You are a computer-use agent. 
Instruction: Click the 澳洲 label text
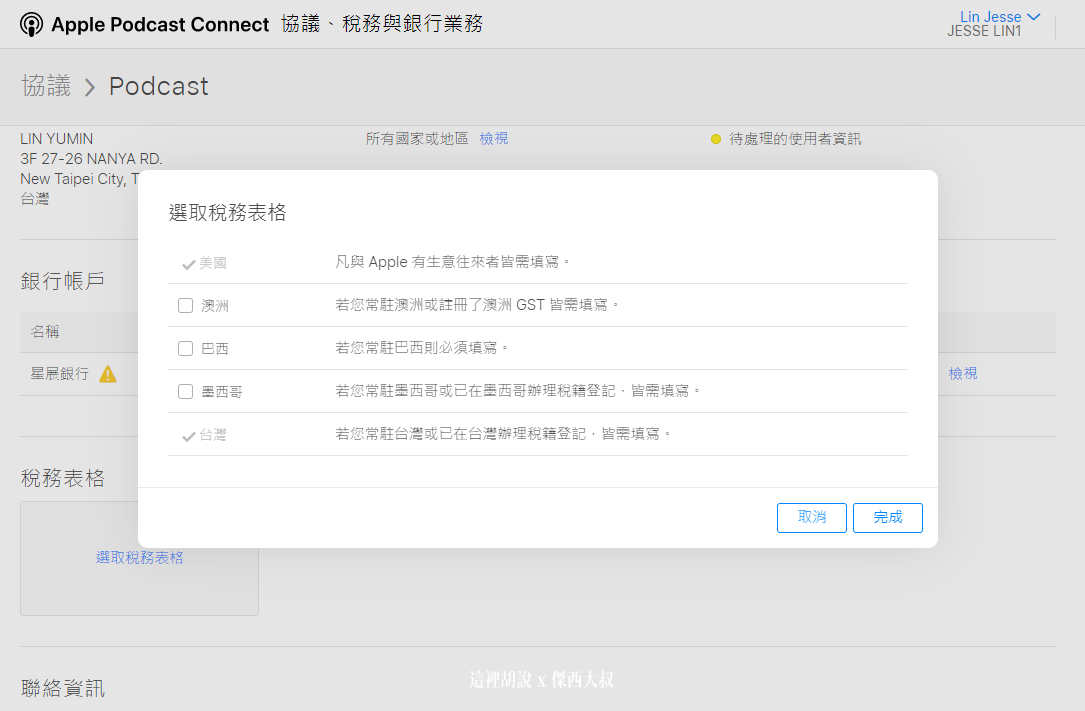[215, 306]
